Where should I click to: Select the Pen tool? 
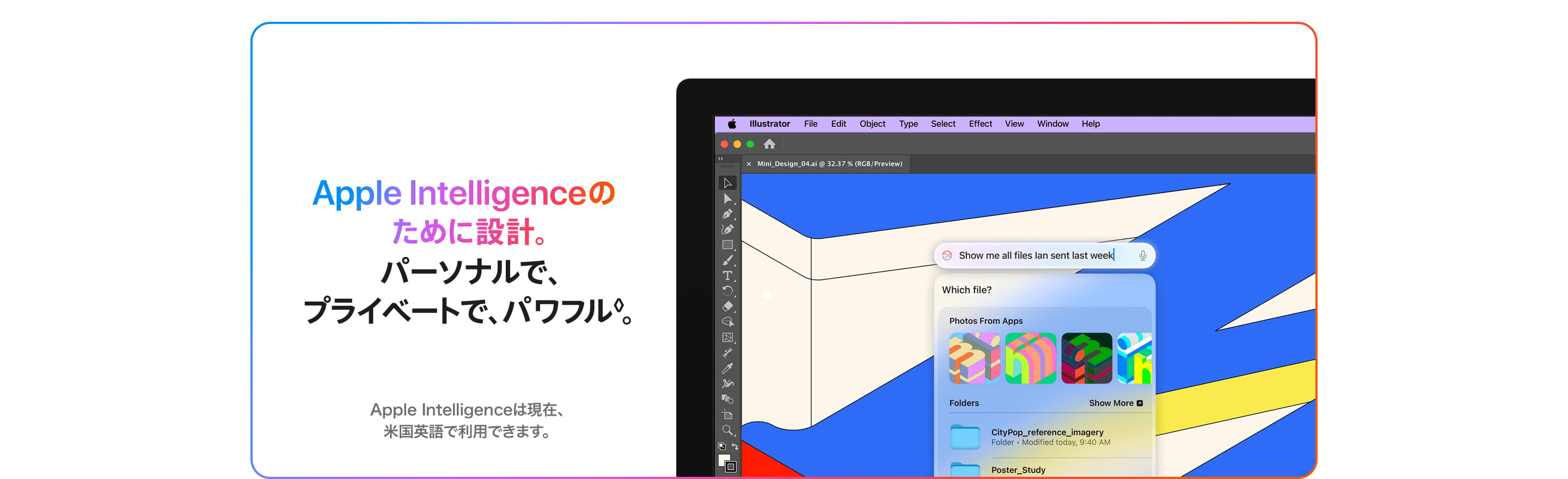(x=727, y=214)
